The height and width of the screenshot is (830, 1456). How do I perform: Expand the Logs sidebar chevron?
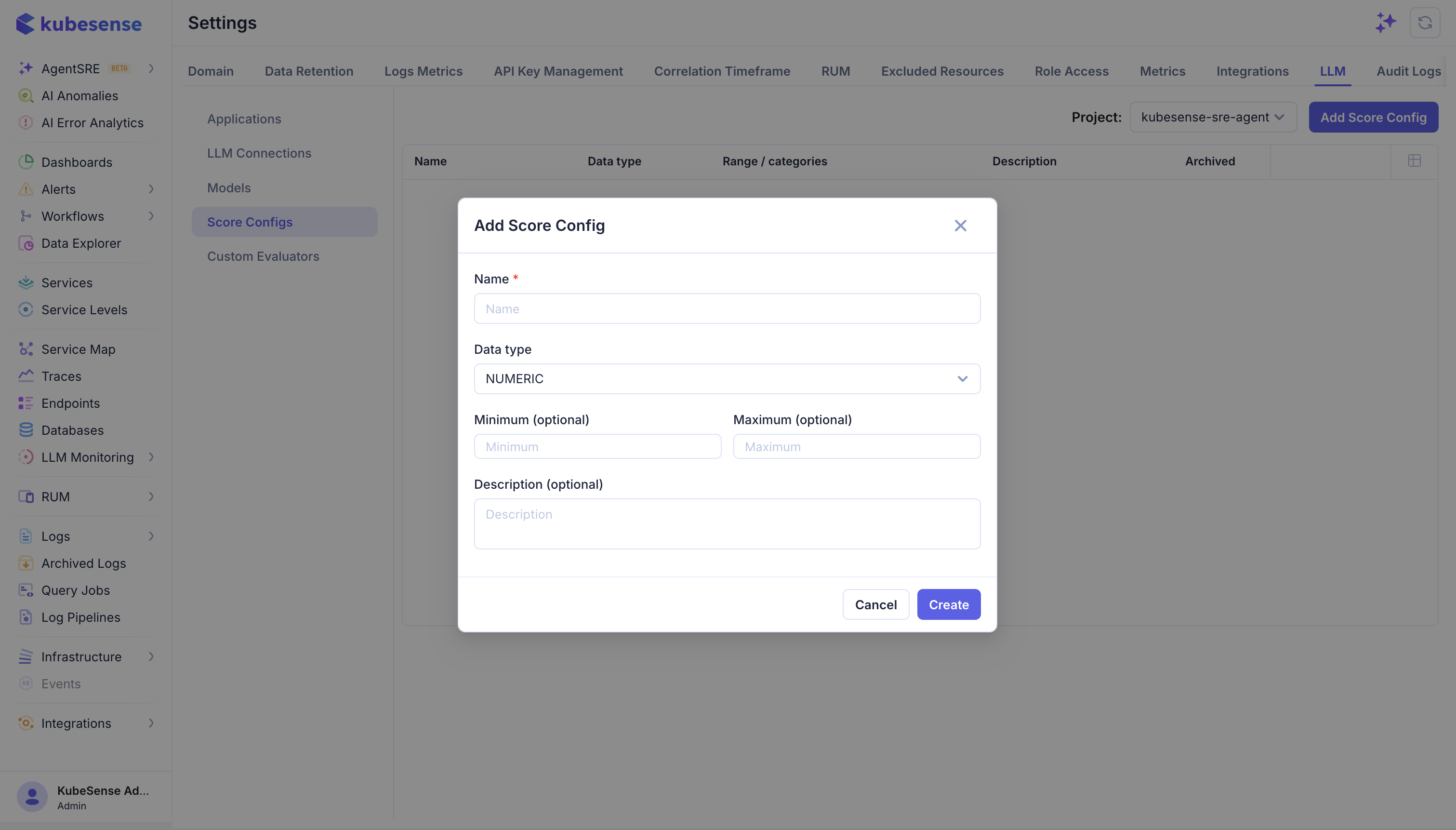(151, 536)
